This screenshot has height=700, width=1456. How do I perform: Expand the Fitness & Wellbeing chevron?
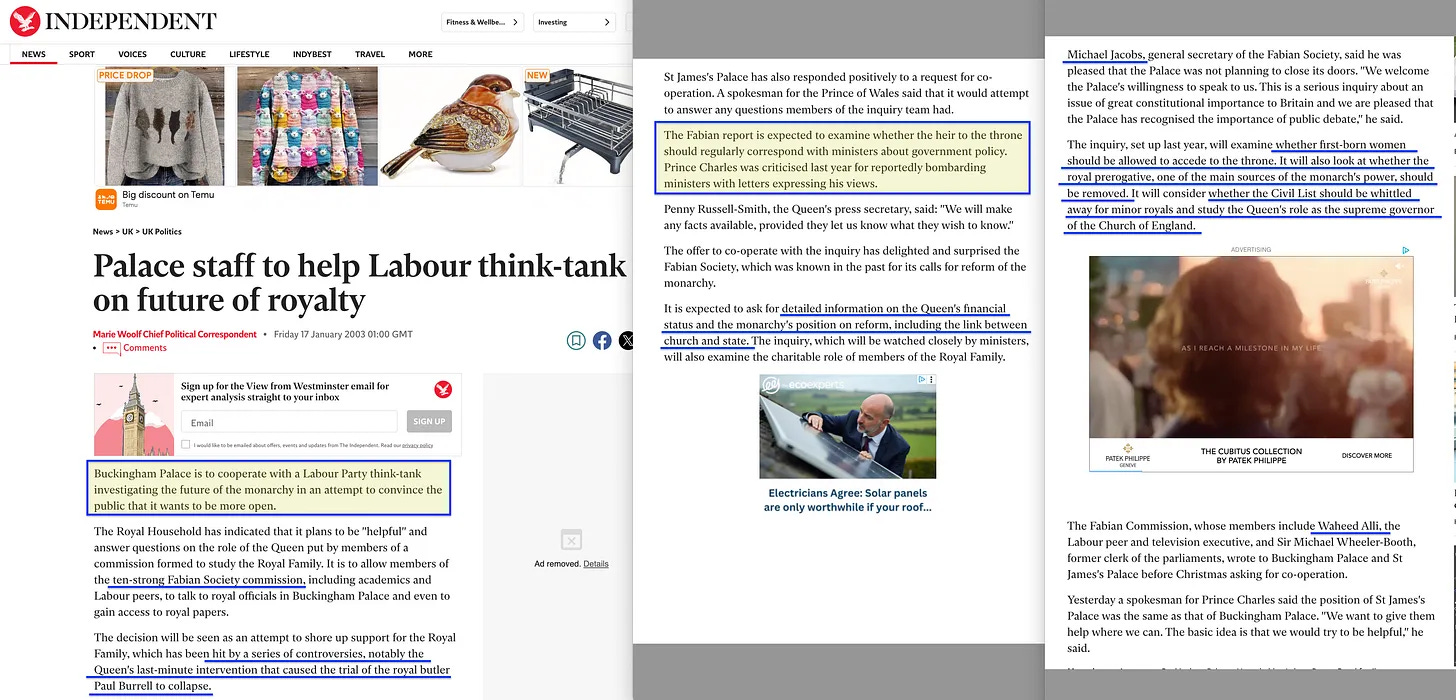pos(515,22)
